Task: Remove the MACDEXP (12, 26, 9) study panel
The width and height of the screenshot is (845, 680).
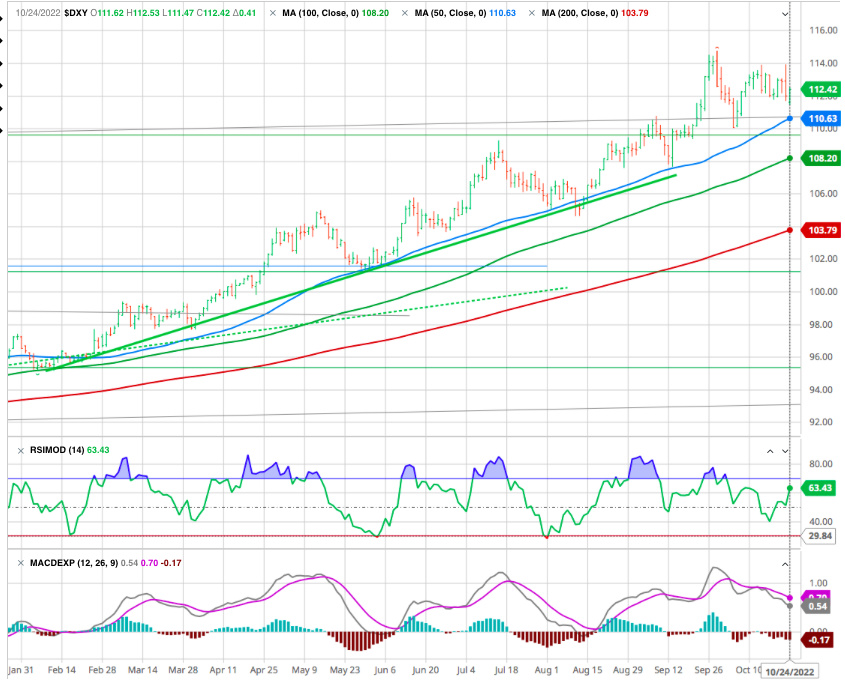Action: [x=21, y=563]
